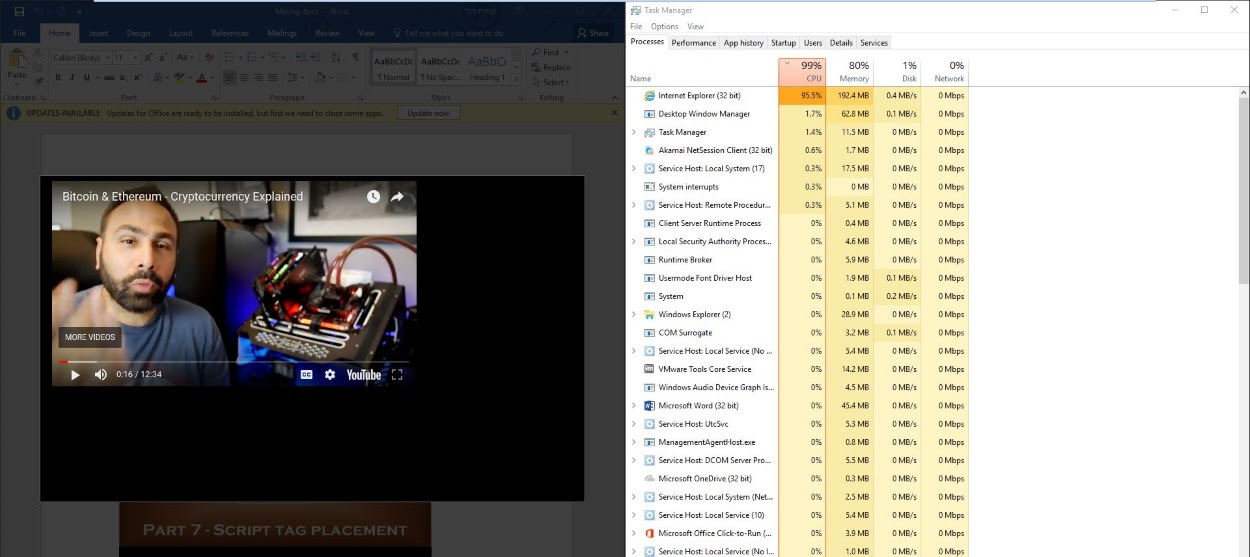Enter fullscreen mode in the video player
This screenshot has height=557, width=1250.
[397, 375]
